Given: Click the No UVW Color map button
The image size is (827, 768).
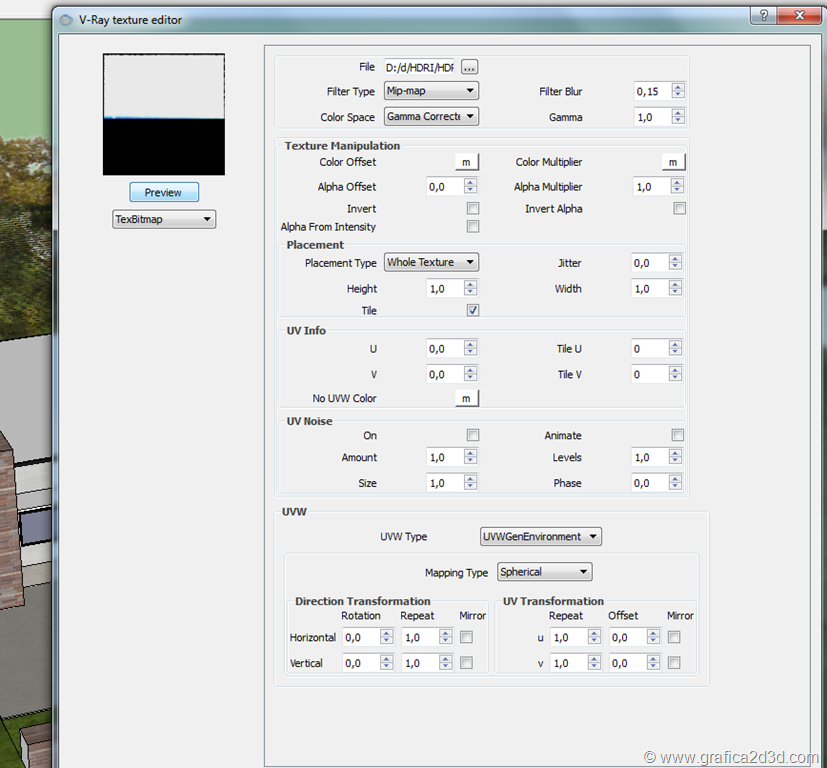Looking at the screenshot, I should coord(466,399).
